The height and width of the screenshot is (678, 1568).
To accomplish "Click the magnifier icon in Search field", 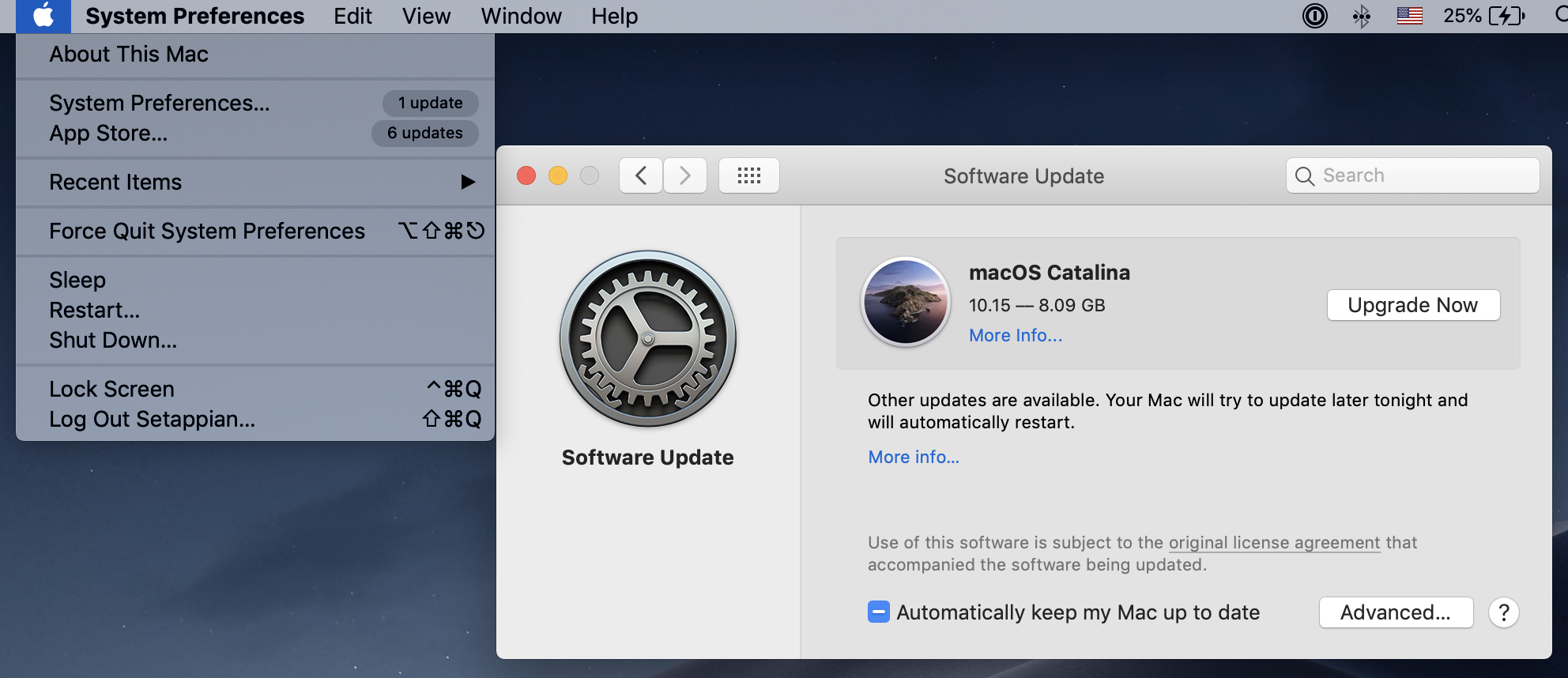I will [x=1305, y=176].
